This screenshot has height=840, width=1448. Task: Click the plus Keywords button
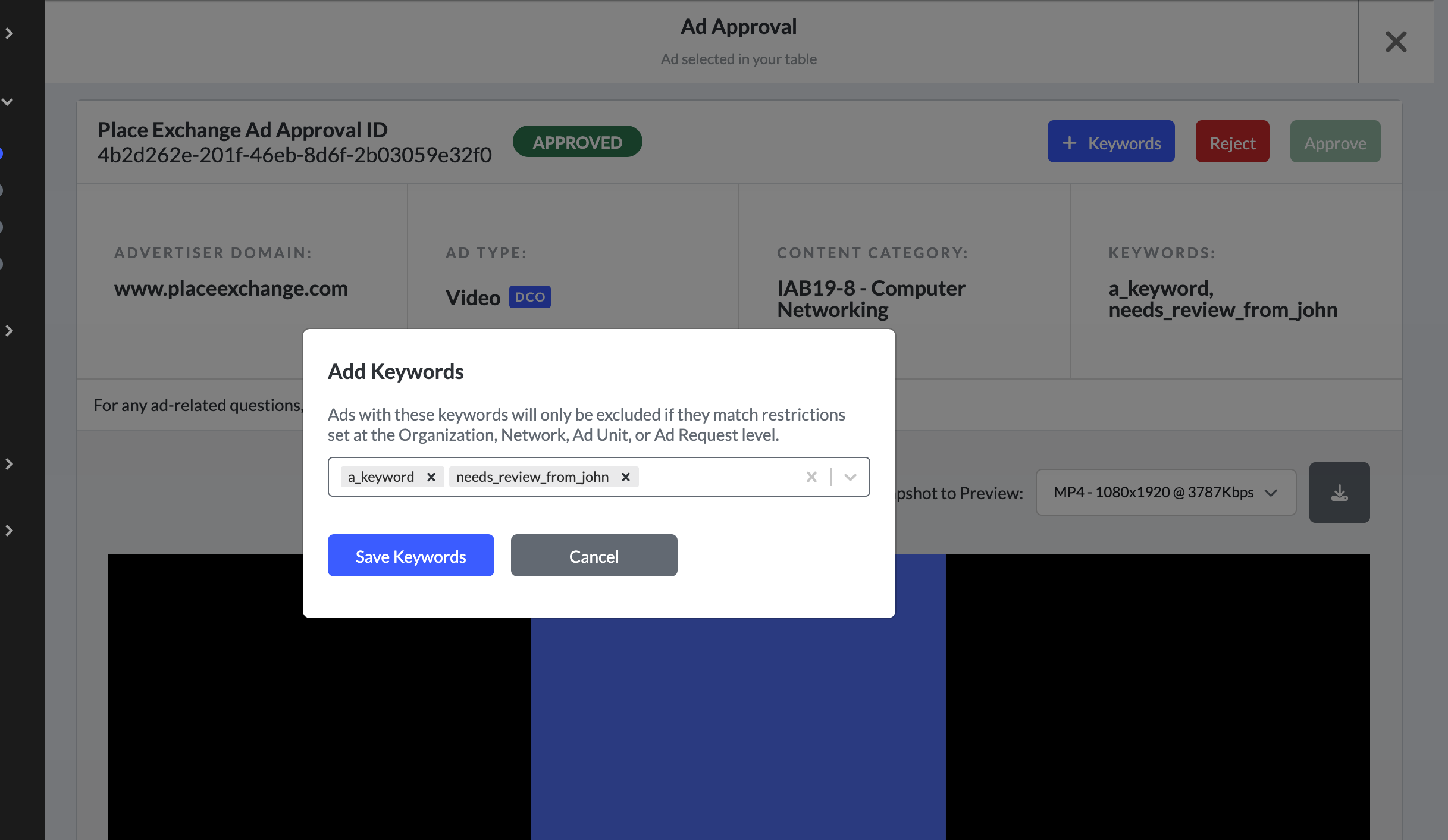pyautogui.click(x=1111, y=142)
